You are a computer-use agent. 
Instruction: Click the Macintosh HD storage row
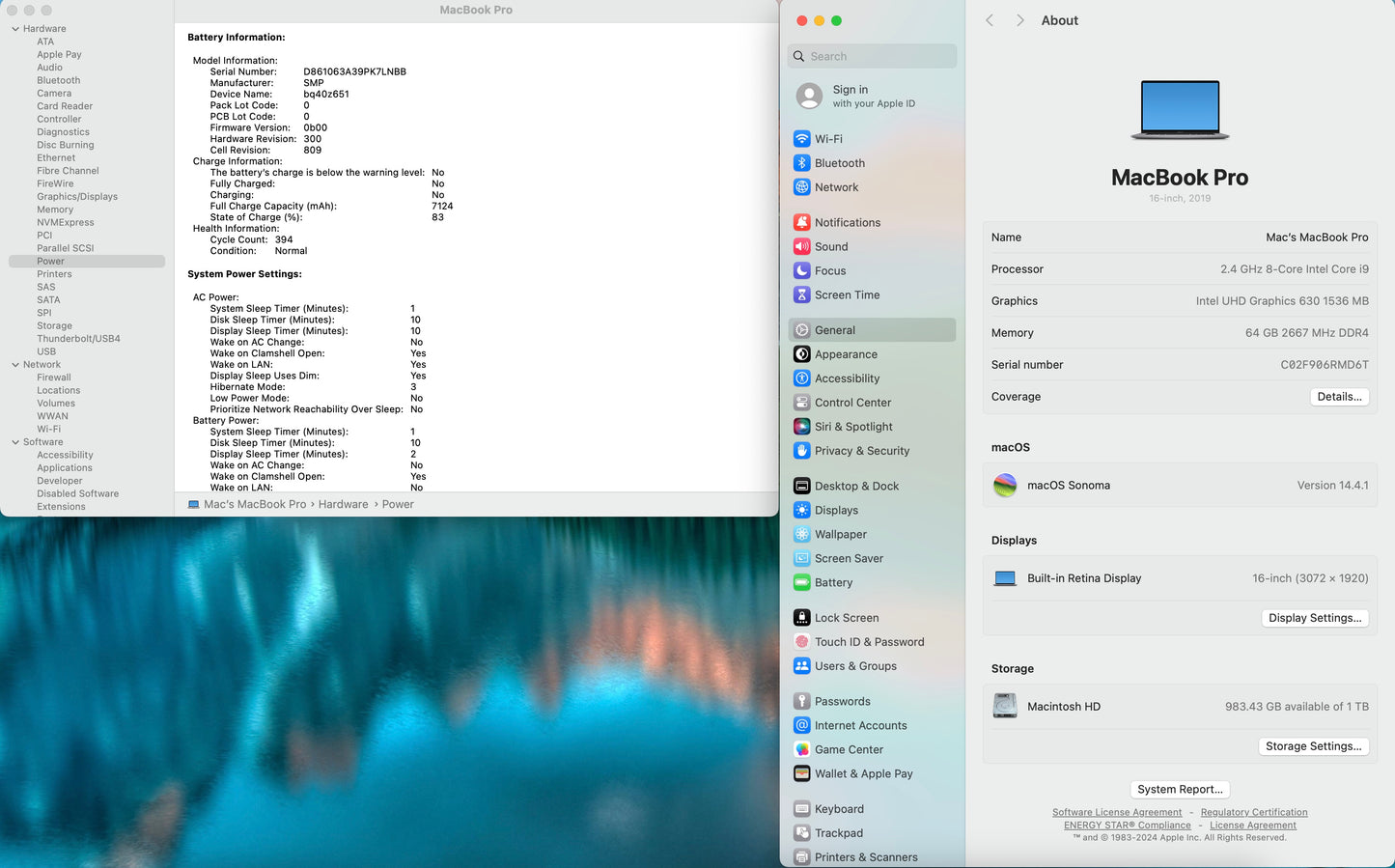coord(1180,707)
